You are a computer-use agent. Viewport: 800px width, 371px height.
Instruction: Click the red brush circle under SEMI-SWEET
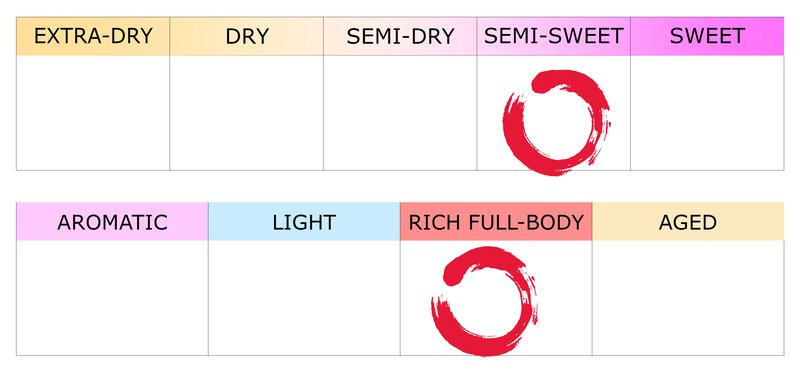coord(556,123)
